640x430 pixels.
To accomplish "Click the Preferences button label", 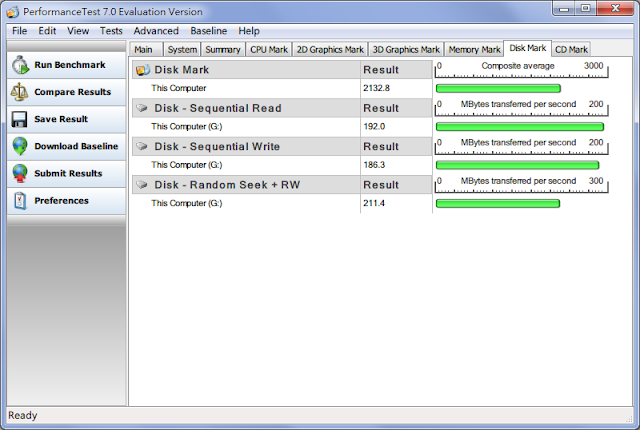I will click(62, 201).
